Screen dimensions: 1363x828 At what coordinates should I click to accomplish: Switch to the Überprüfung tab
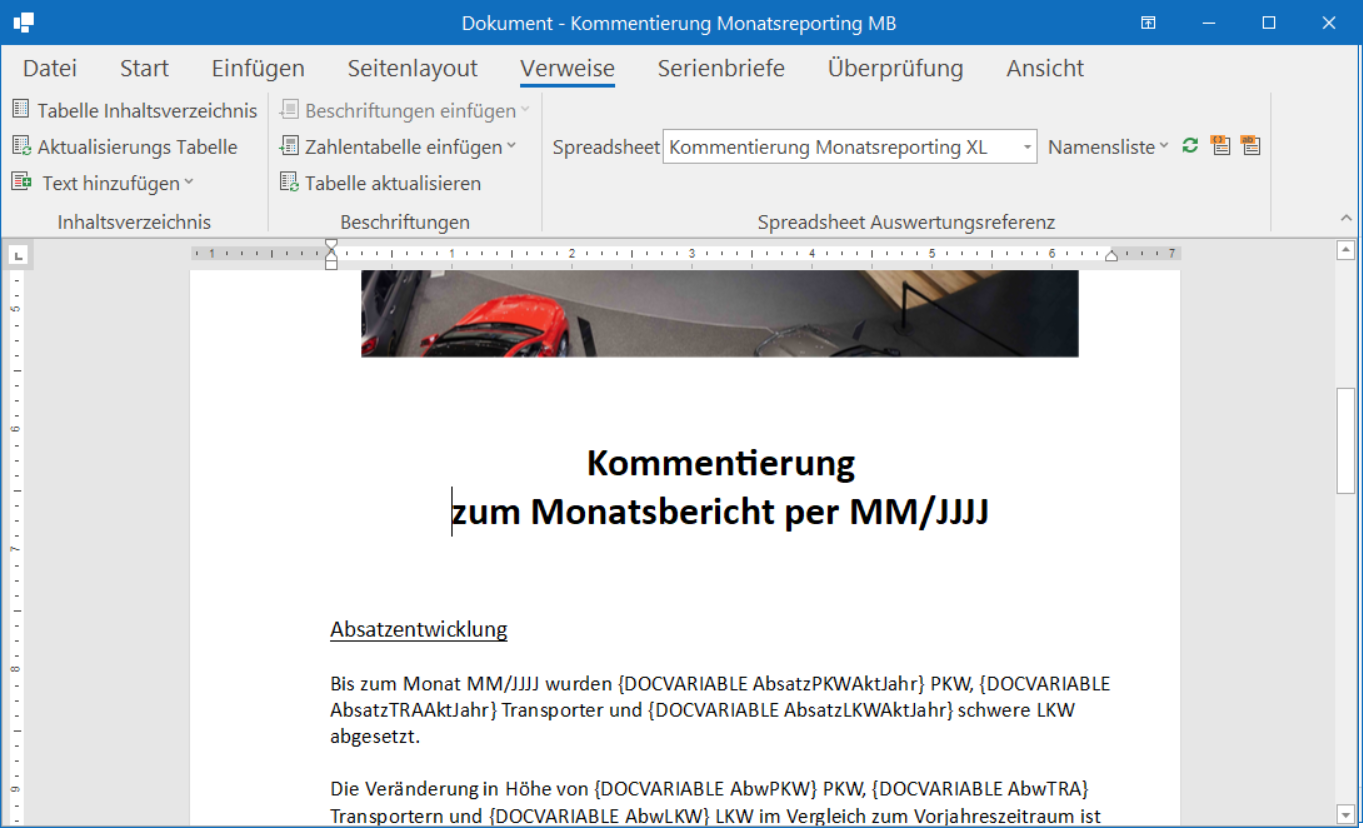(895, 68)
